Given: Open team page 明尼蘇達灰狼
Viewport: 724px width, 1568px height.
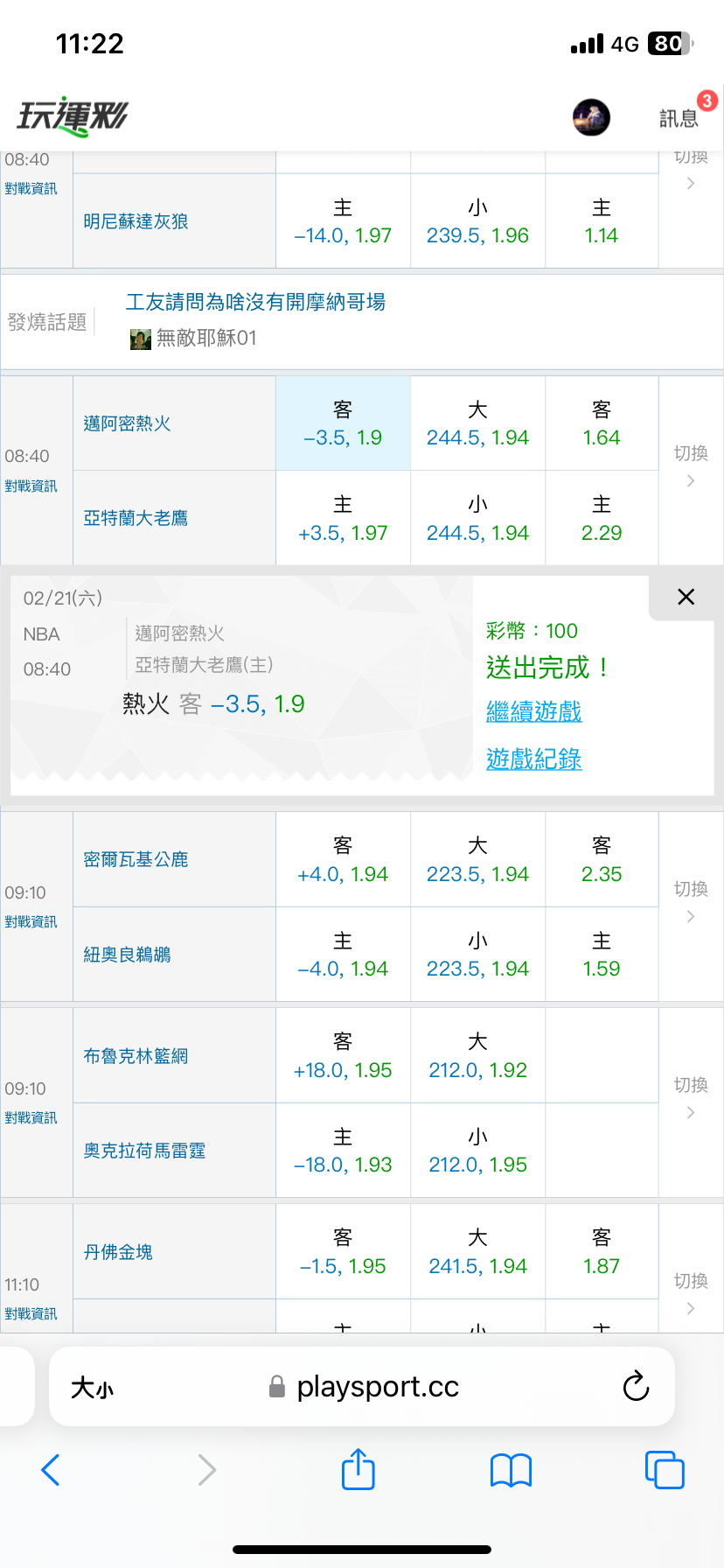Looking at the screenshot, I should (136, 221).
